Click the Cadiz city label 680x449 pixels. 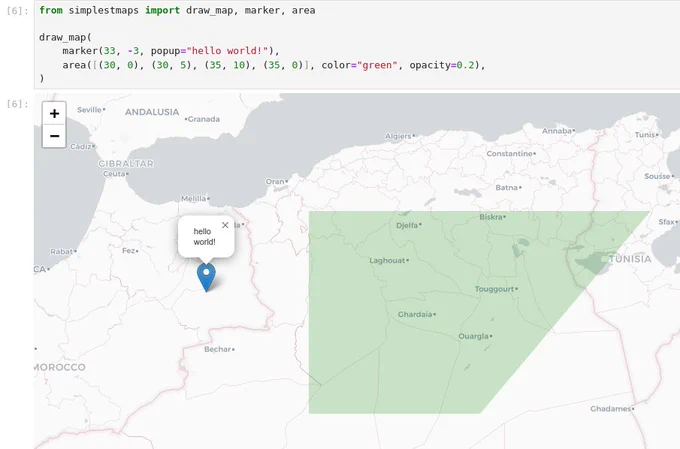coord(82,147)
